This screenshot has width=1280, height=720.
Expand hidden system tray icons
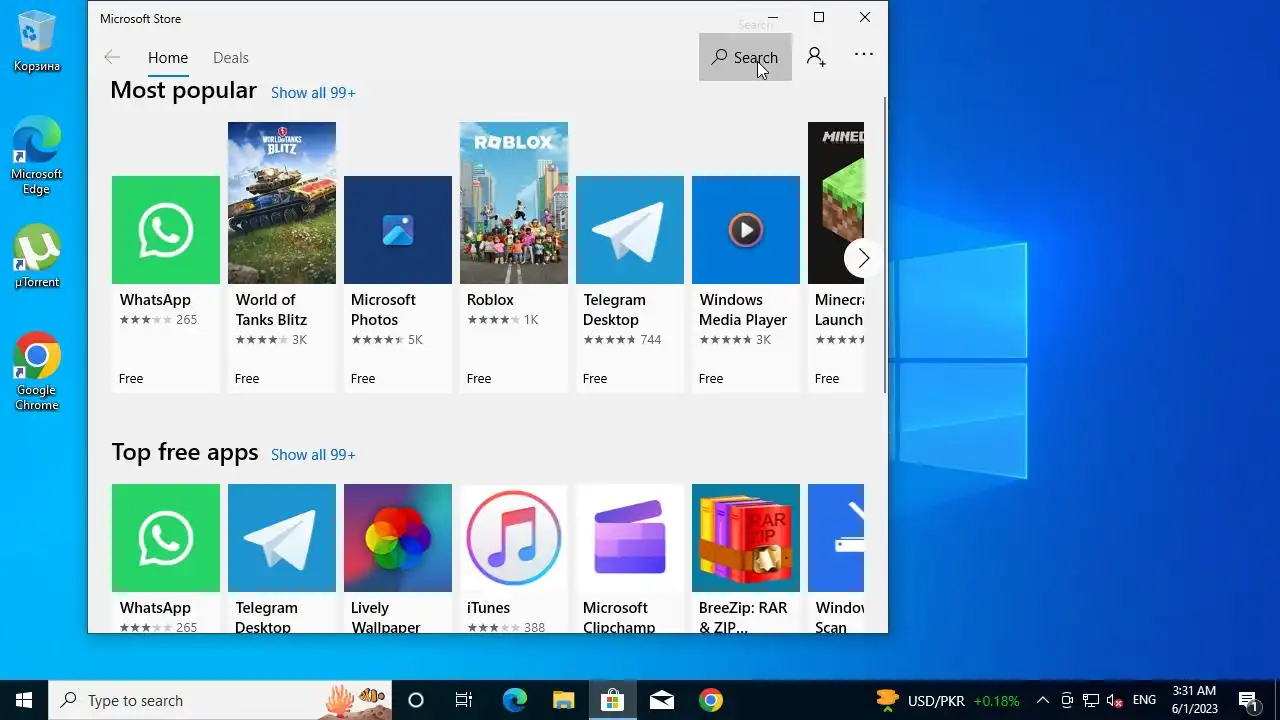1042,700
